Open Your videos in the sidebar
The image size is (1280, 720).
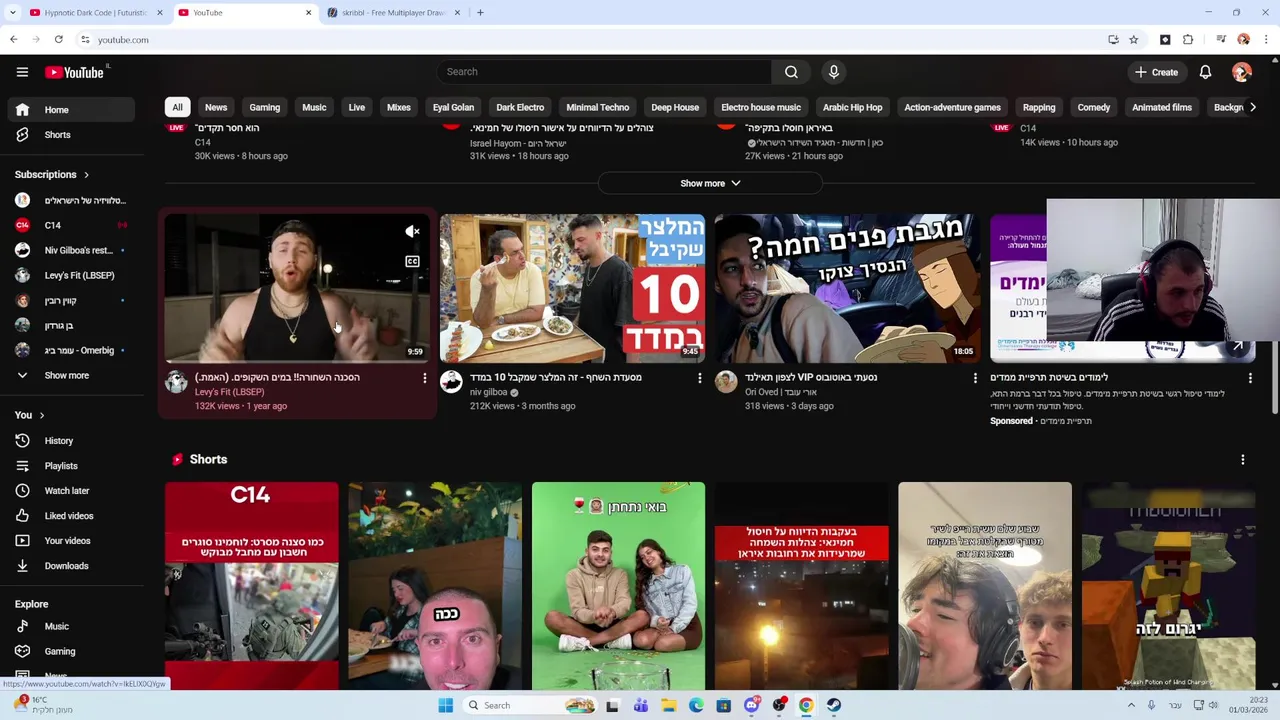point(69,541)
